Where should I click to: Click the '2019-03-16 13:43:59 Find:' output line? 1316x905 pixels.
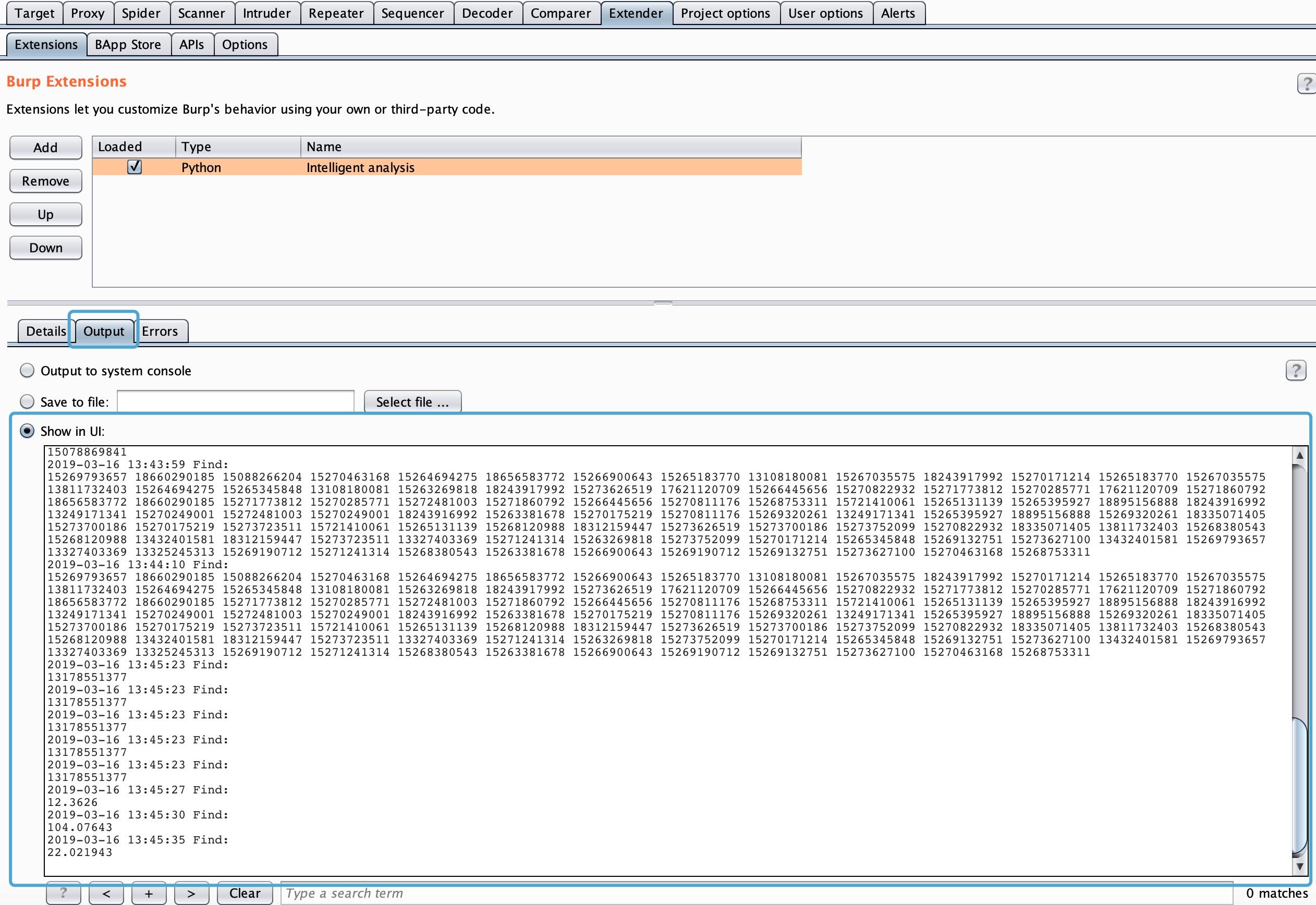click(138, 464)
